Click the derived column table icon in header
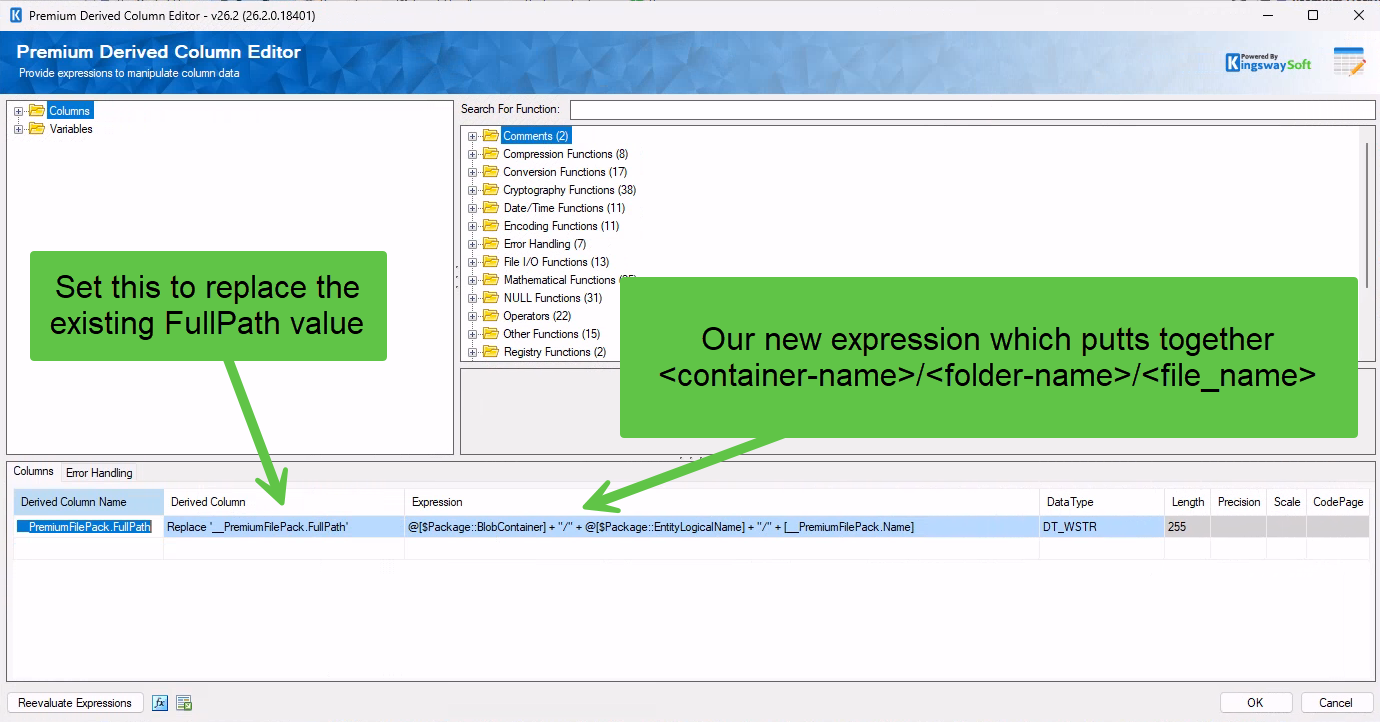 click(1349, 61)
